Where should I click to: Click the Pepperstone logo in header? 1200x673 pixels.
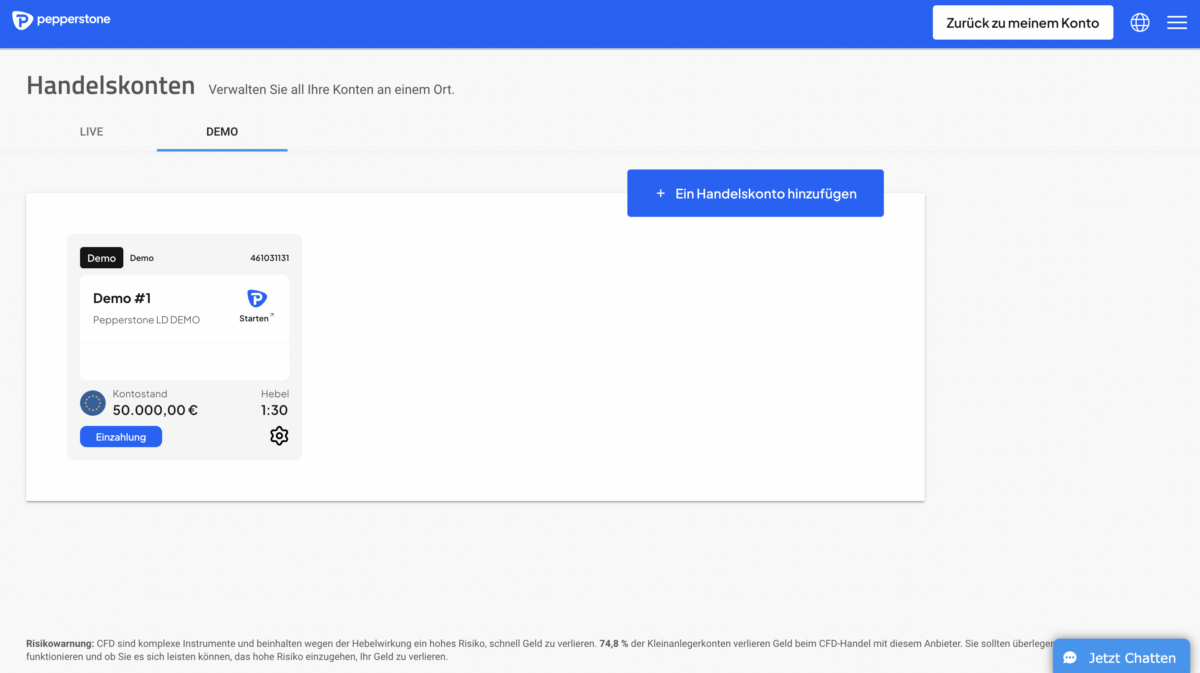pos(61,20)
